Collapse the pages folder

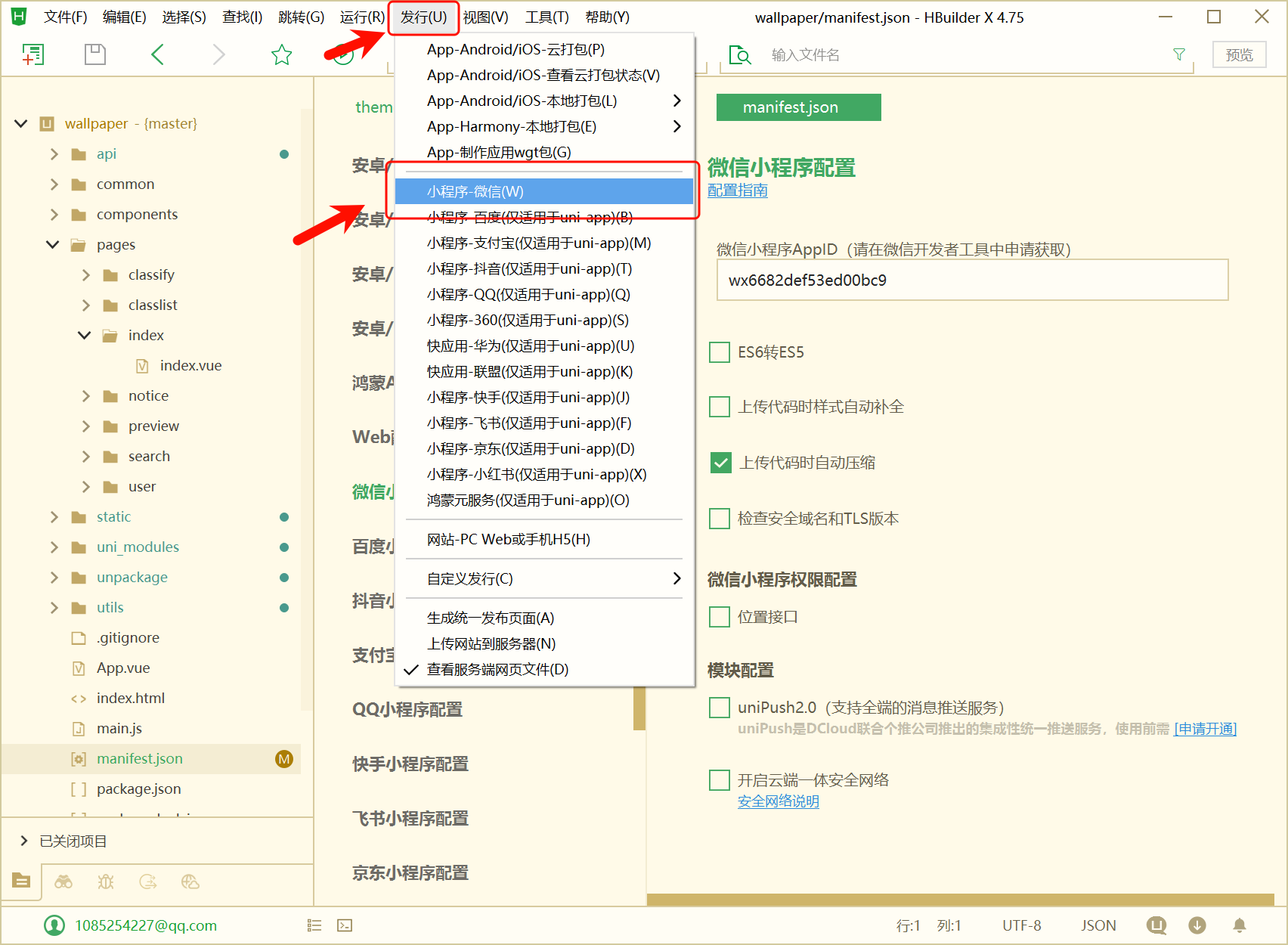pyautogui.click(x=53, y=245)
